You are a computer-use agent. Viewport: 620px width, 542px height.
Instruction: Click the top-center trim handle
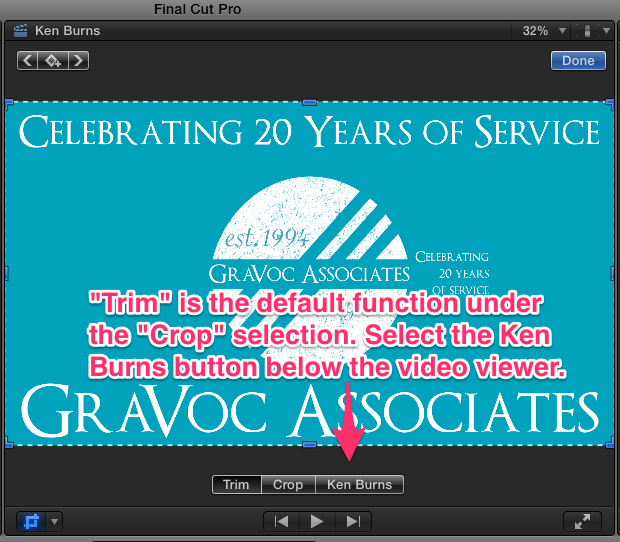click(309, 102)
